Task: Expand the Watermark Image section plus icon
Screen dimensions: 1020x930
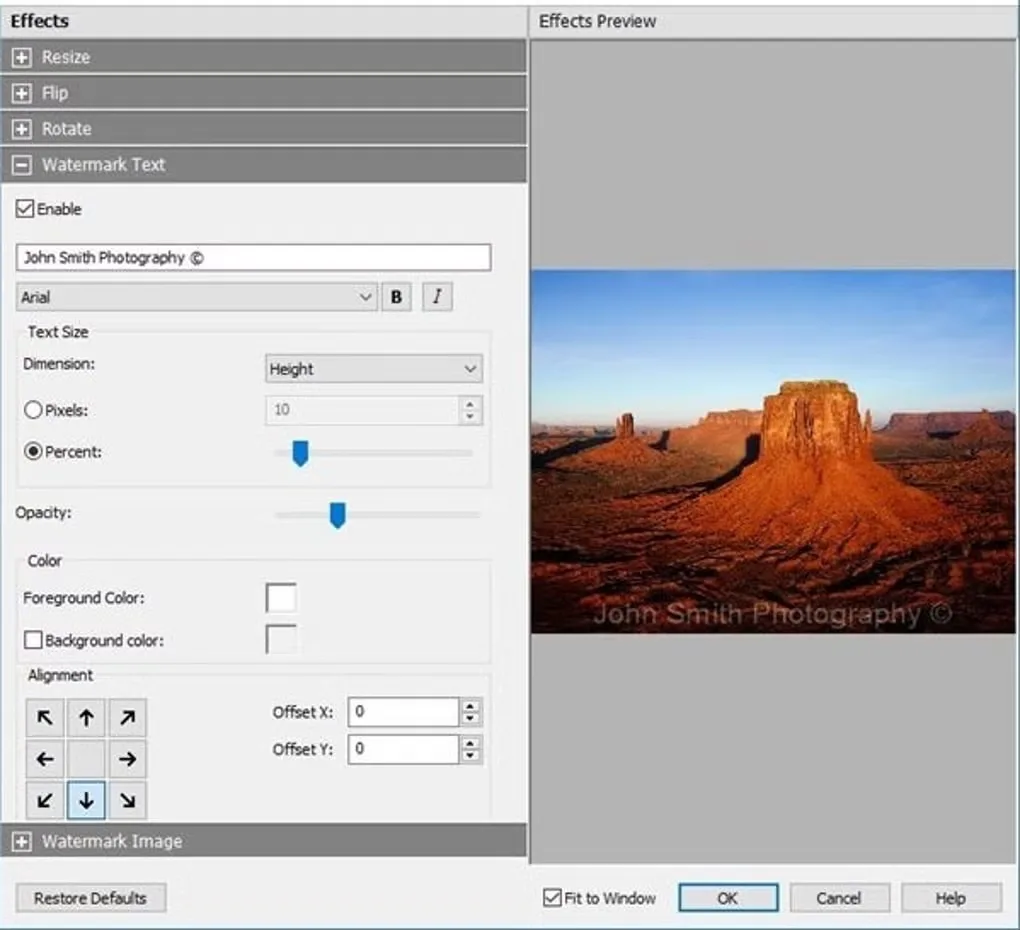Action: click(x=21, y=842)
